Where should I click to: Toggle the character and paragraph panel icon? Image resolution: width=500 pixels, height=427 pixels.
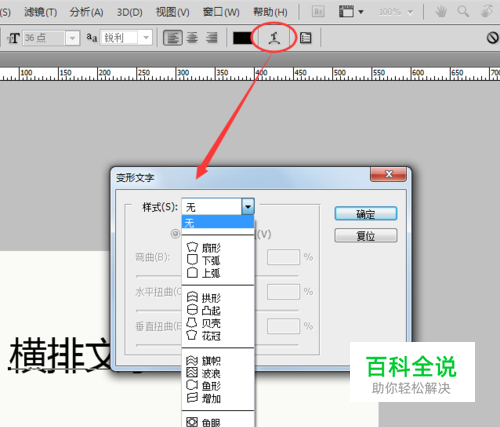(x=305, y=38)
